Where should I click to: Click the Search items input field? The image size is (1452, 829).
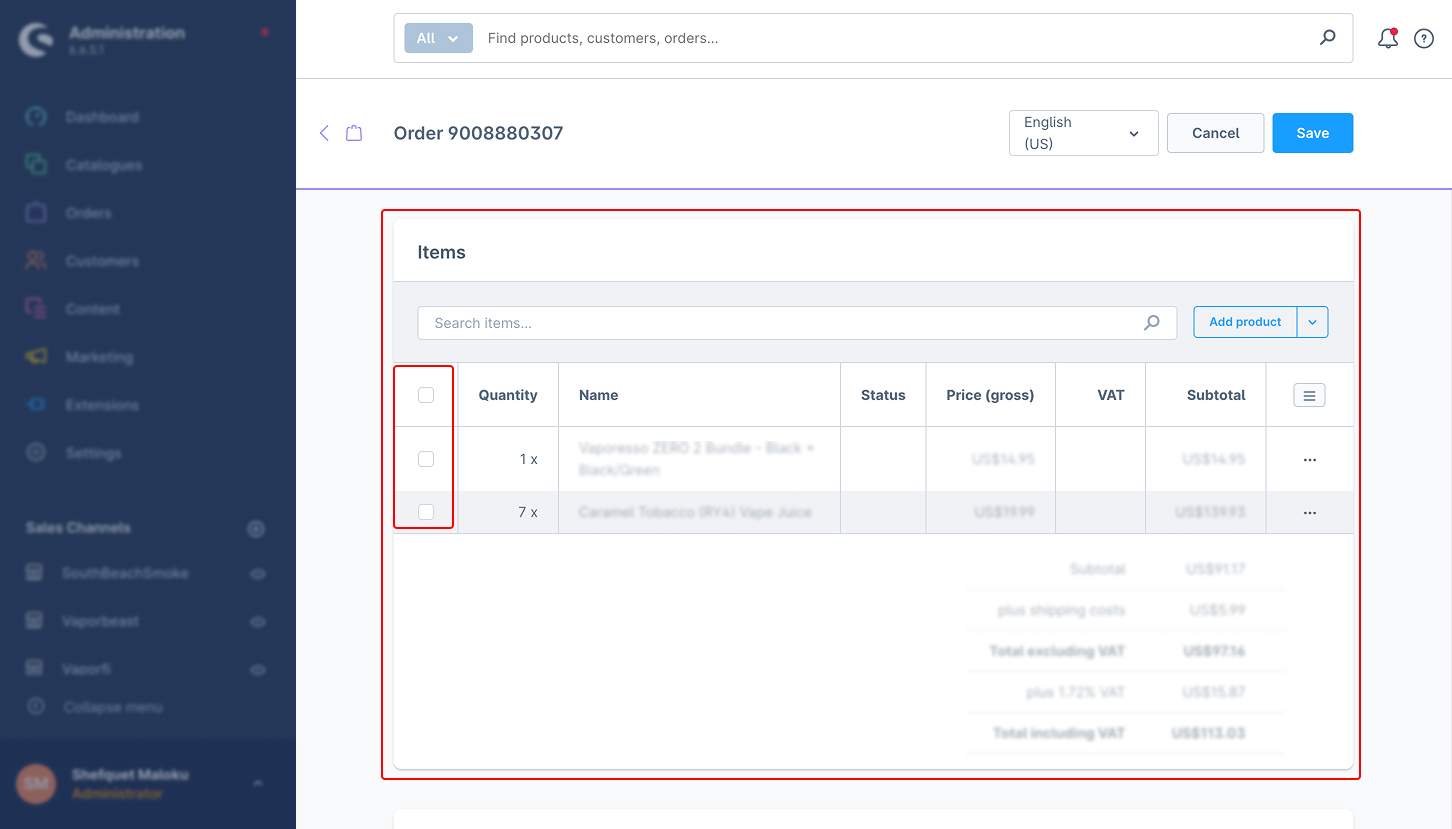tap(780, 323)
